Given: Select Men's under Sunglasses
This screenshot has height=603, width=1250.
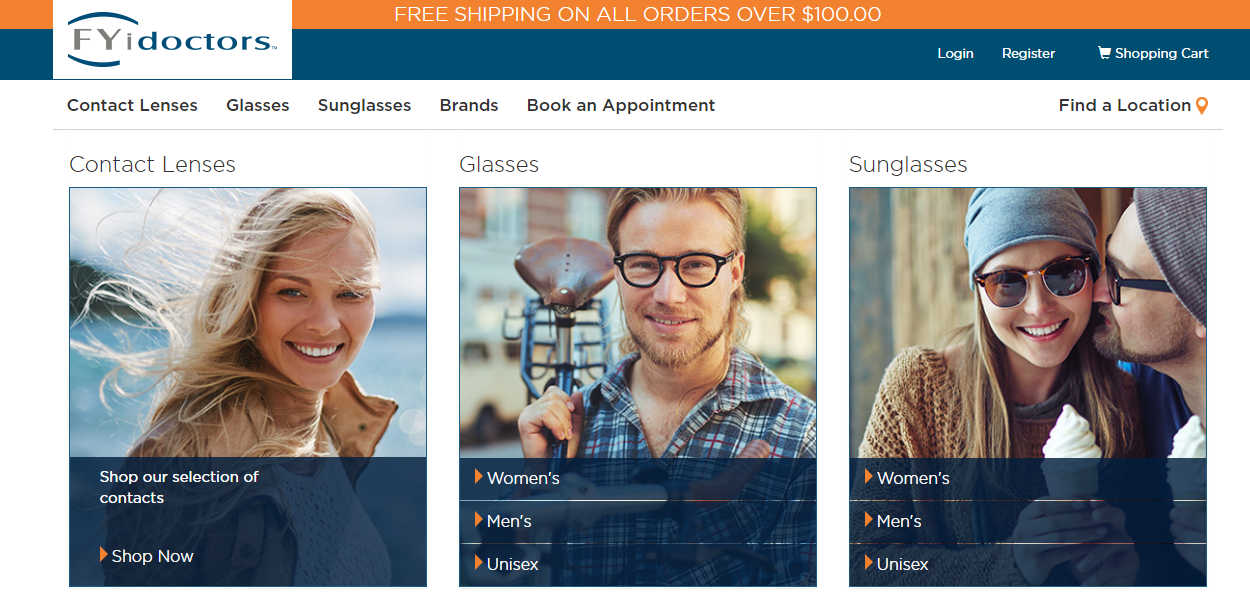Looking at the screenshot, I should (x=899, y=521).
